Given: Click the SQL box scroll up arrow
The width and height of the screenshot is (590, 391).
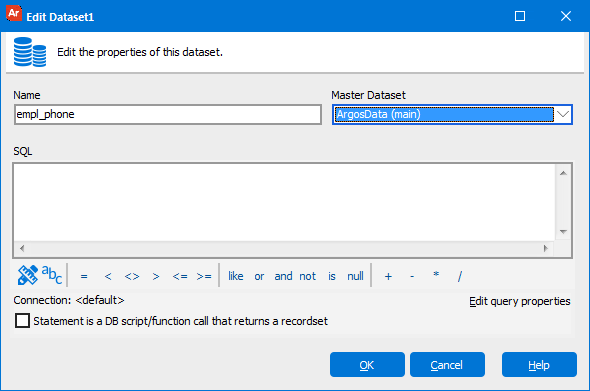Looking at the screenshot, I should coord(563,173).
